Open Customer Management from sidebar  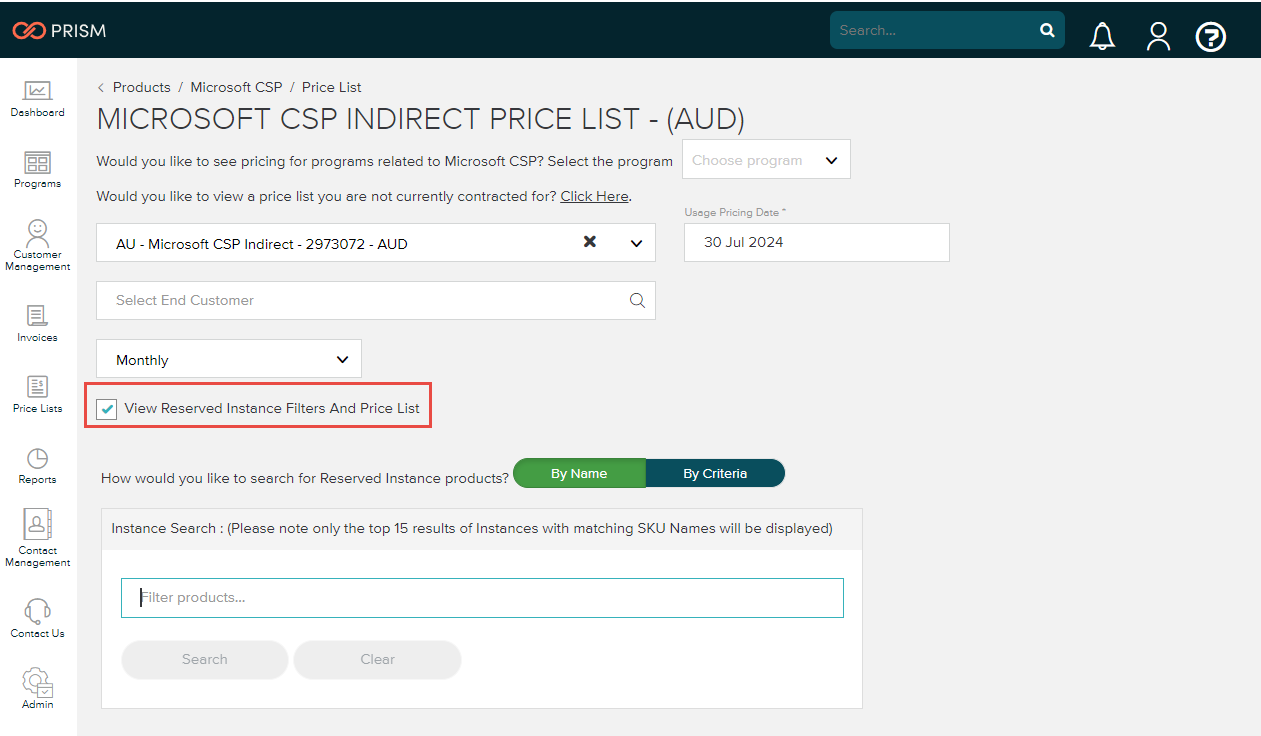tap(37, 245)
